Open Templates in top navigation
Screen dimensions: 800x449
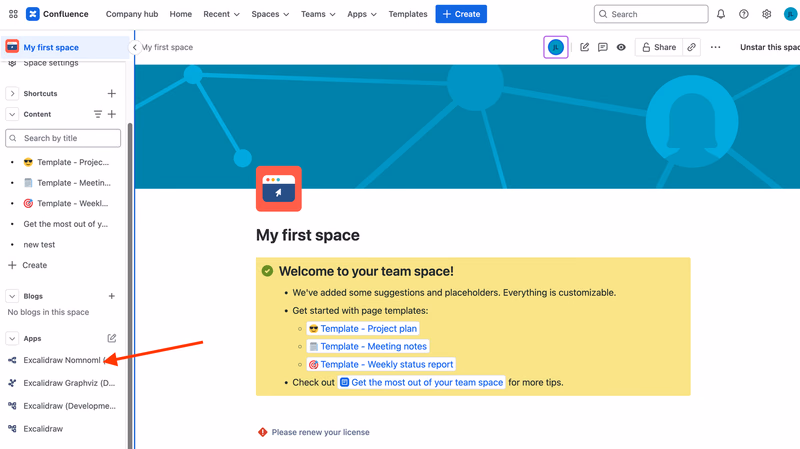[408, 14]
